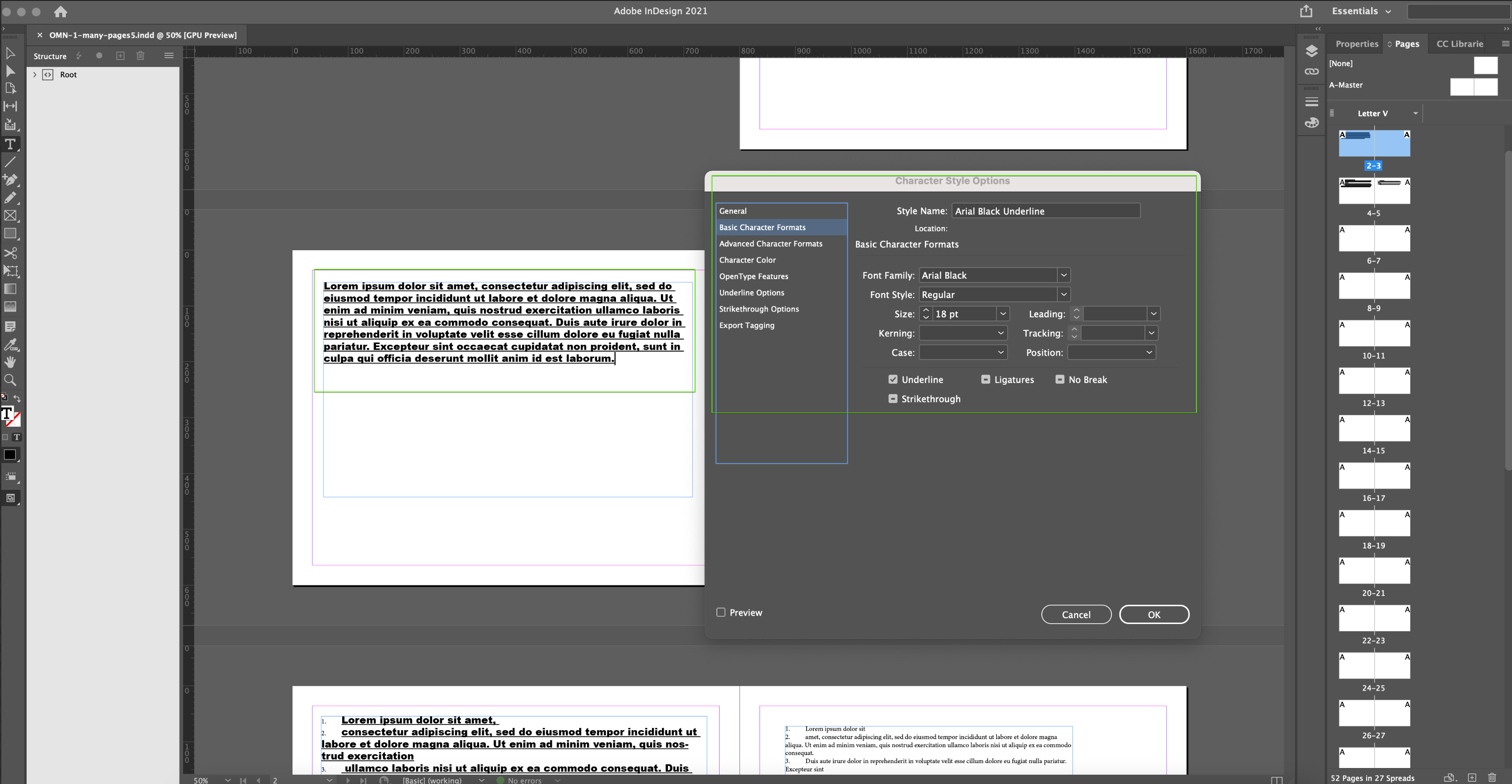The height and width of the screenshot is (784, 1512).
Task: Uncheck the Underline checkbox
Action: [x=893, y=379]
